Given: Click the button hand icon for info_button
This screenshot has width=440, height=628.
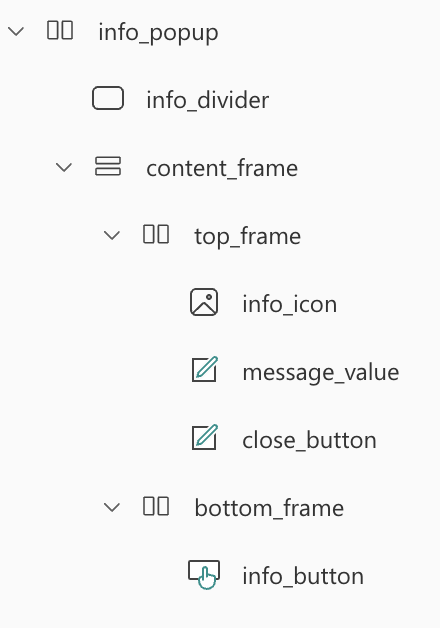Looking at the screenshot, I should 204,575.
